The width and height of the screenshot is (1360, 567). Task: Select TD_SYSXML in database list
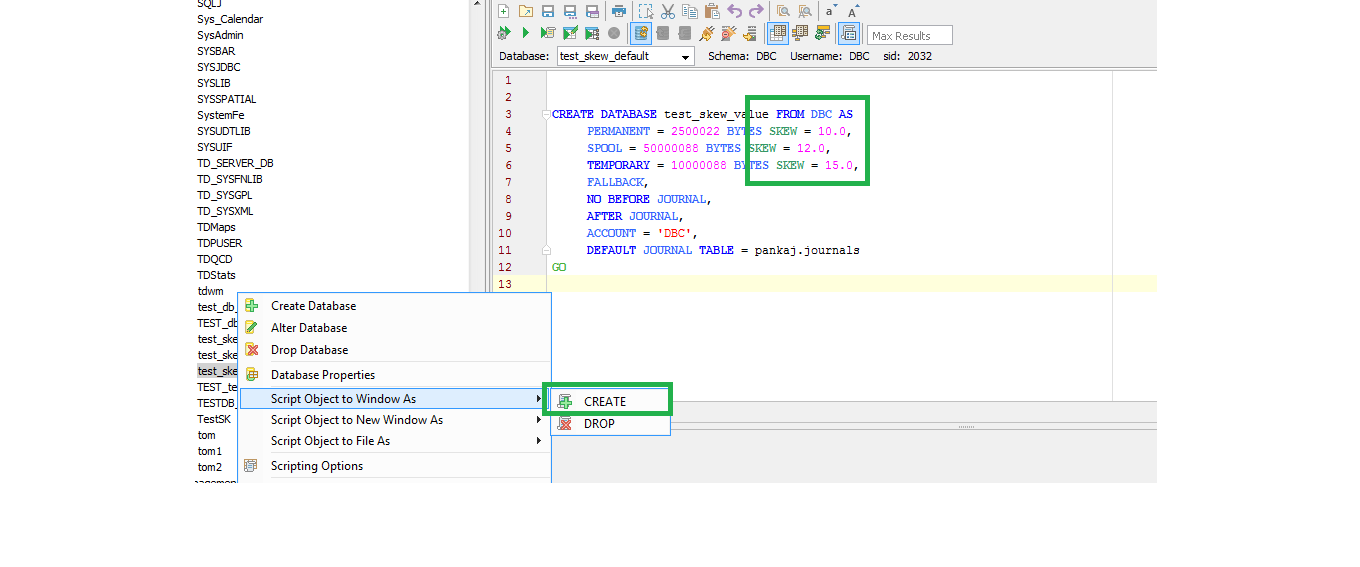225,211
